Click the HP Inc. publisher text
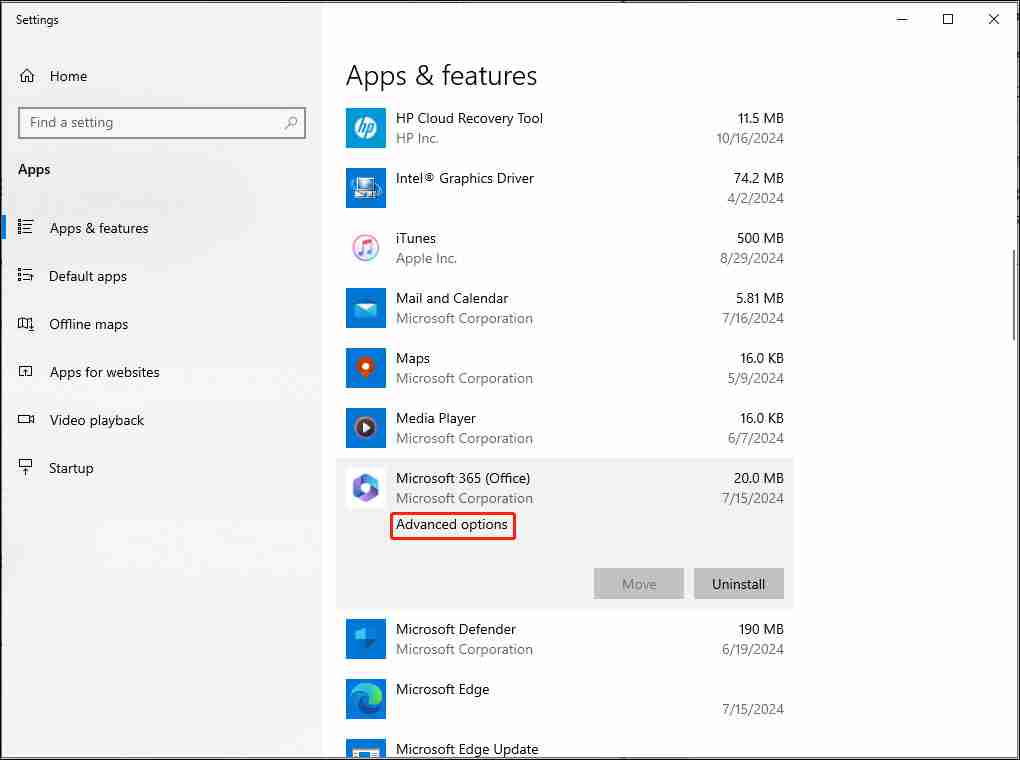Screen dimensions: 1020x760 417,138
